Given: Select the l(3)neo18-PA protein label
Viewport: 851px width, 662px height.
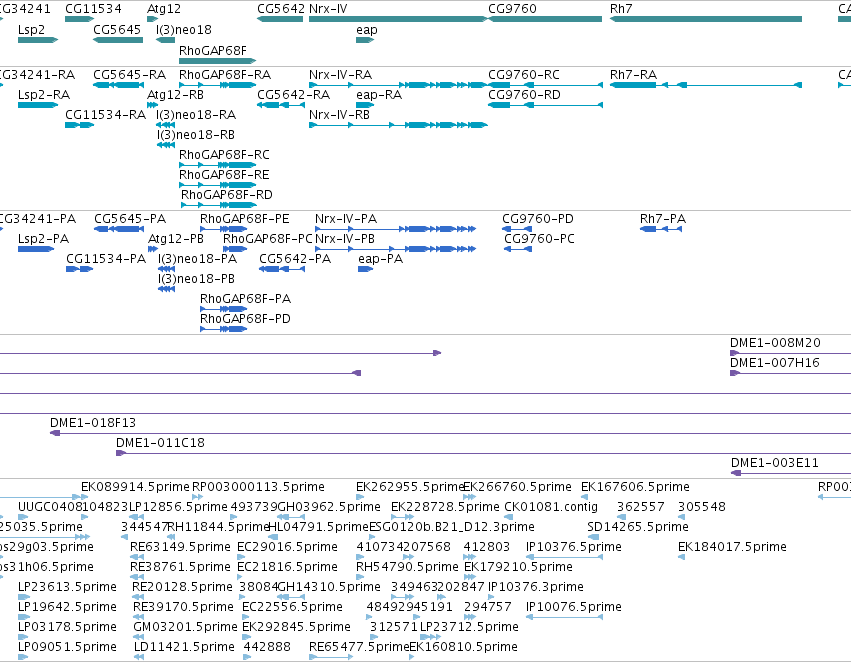Looking at the screenshot, I should pyautogui.click(x=198, y=259).
